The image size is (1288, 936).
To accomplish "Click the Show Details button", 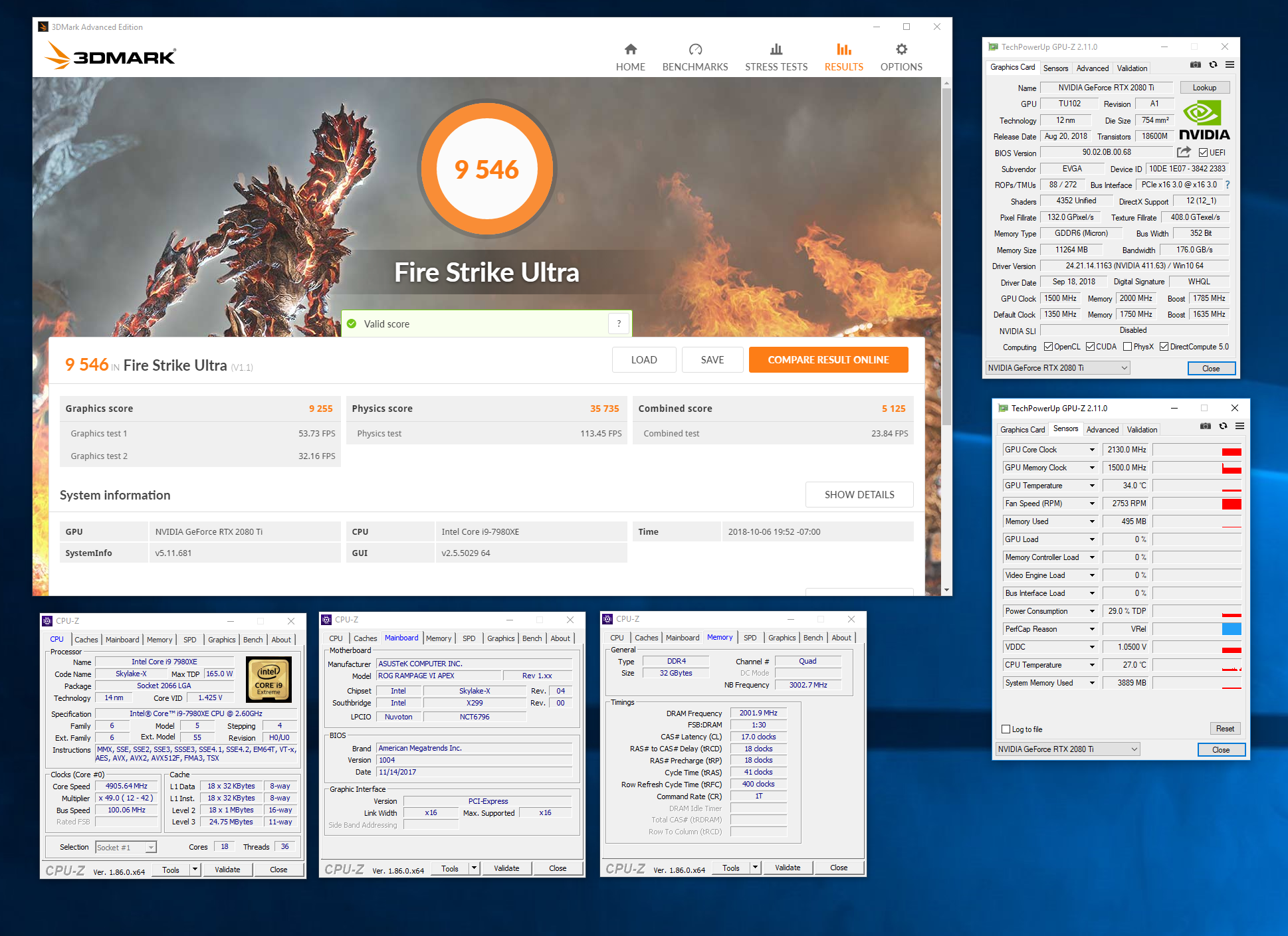I will pos(859,495).
